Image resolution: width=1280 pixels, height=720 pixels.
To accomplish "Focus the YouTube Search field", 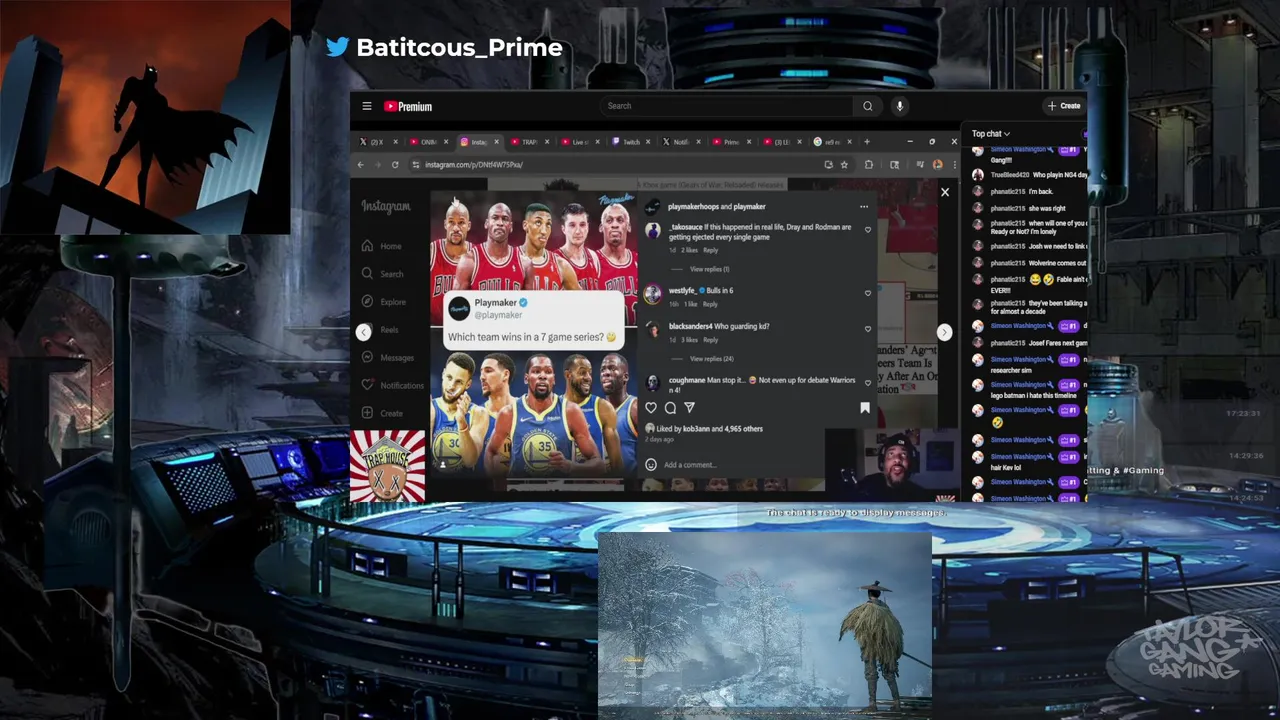I will (x=728, y=106).
